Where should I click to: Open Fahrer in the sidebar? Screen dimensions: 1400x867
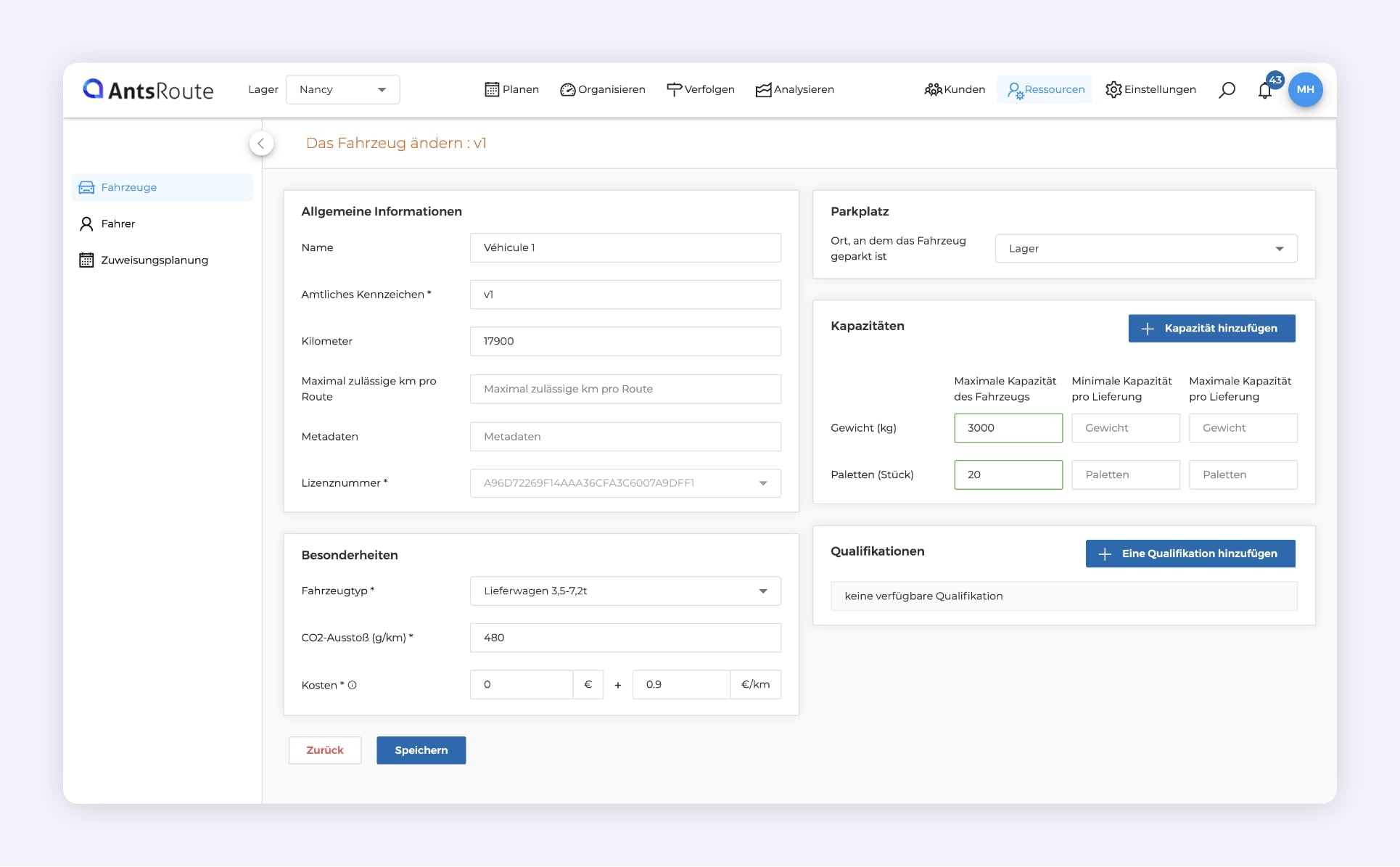pyautogui.click(x=118, y=223)
